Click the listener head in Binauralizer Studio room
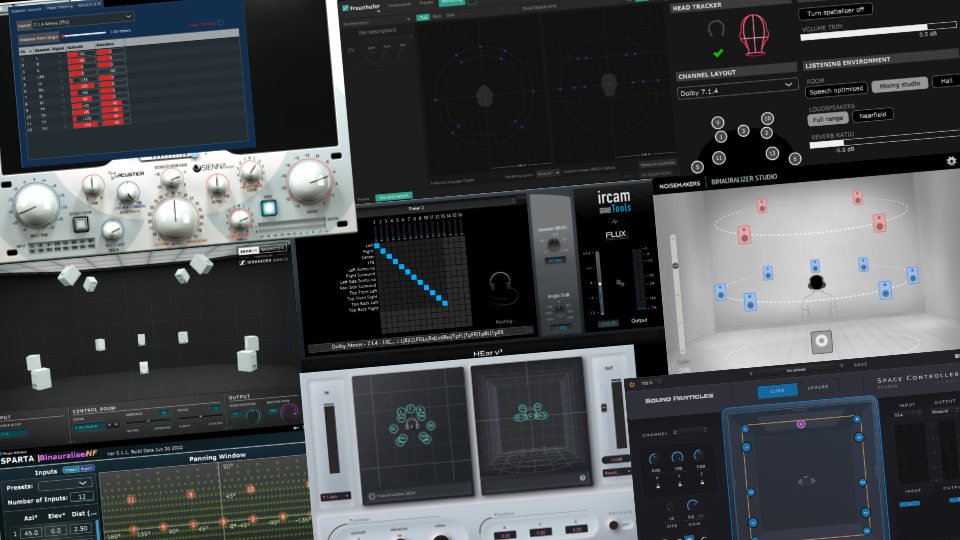Screen dimensions: 960x540 [x=816, y=282]
